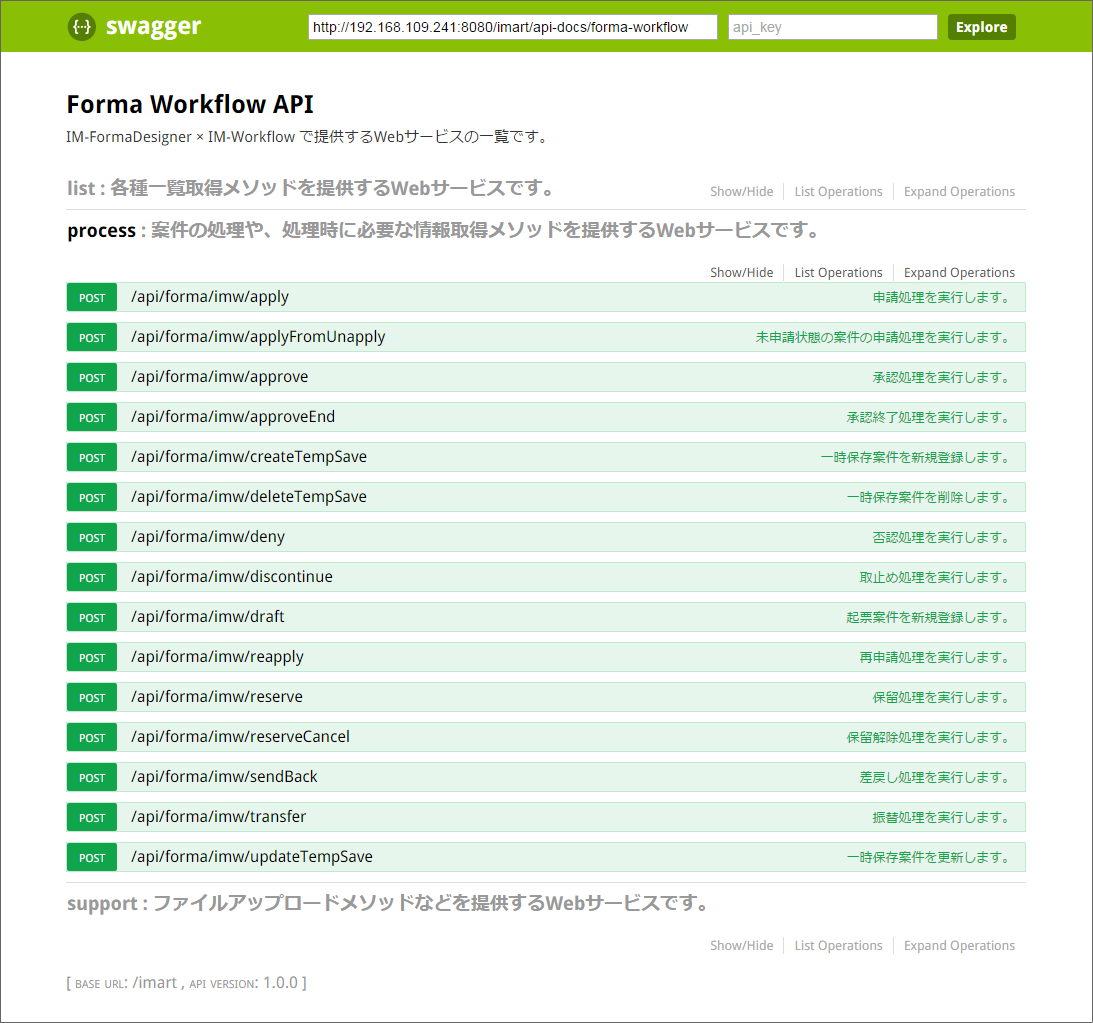1093x1023 pixels.
Task: Click POST badge for the deny endpoint
Action: click(x=92, y=537)
